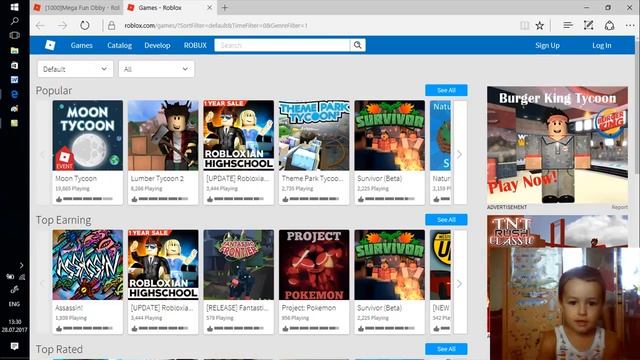The image size is (640, 360).
Task: Reload the page with the refresh icon
Action: click(x=84, y=25)
